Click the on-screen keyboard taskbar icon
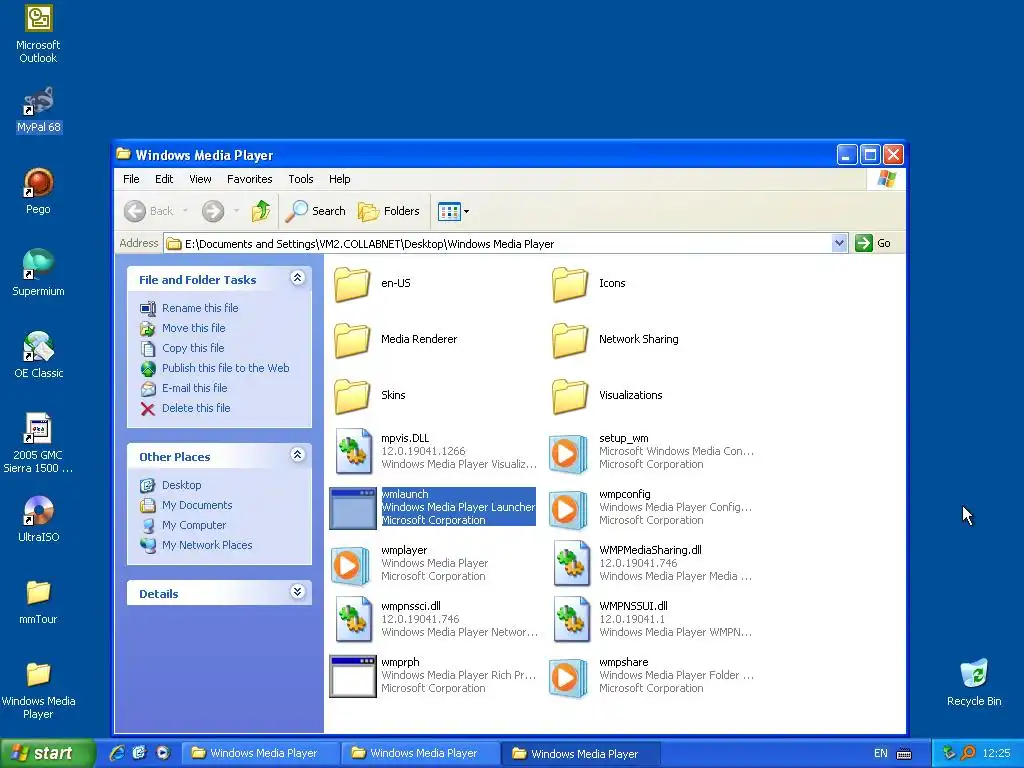The image size is (1024, 768). click(904, 754)
